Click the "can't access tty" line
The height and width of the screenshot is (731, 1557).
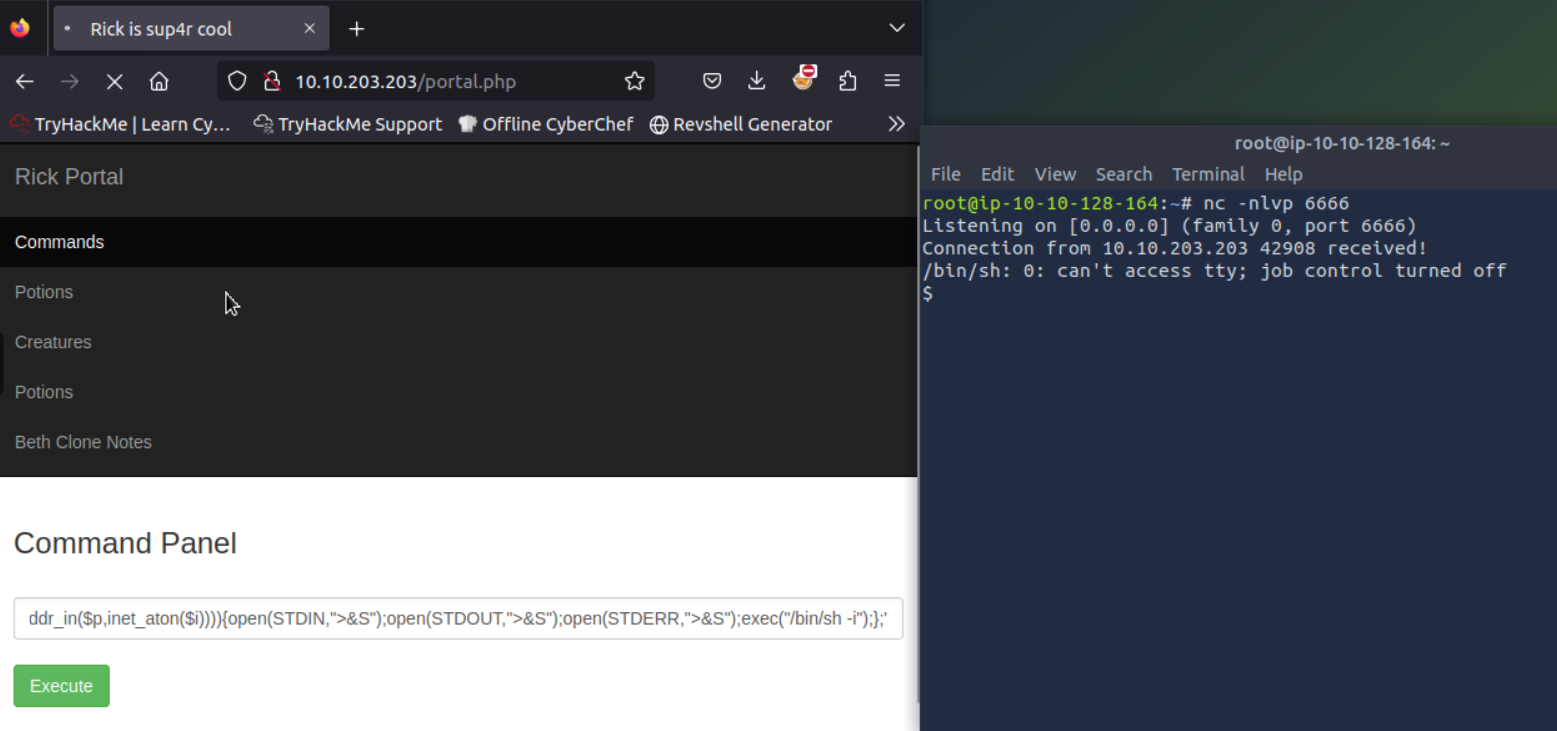coord(1214,271)
